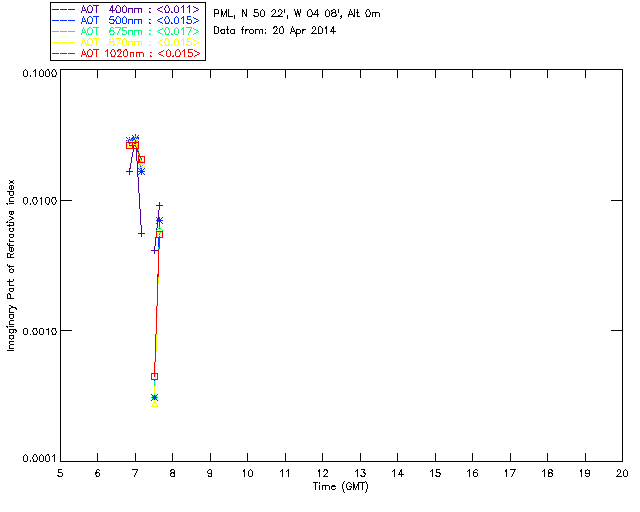The height and width of the screenshot is (512, 640).
Task: Click x-axis tick label 20
Action: pos(622,473)
